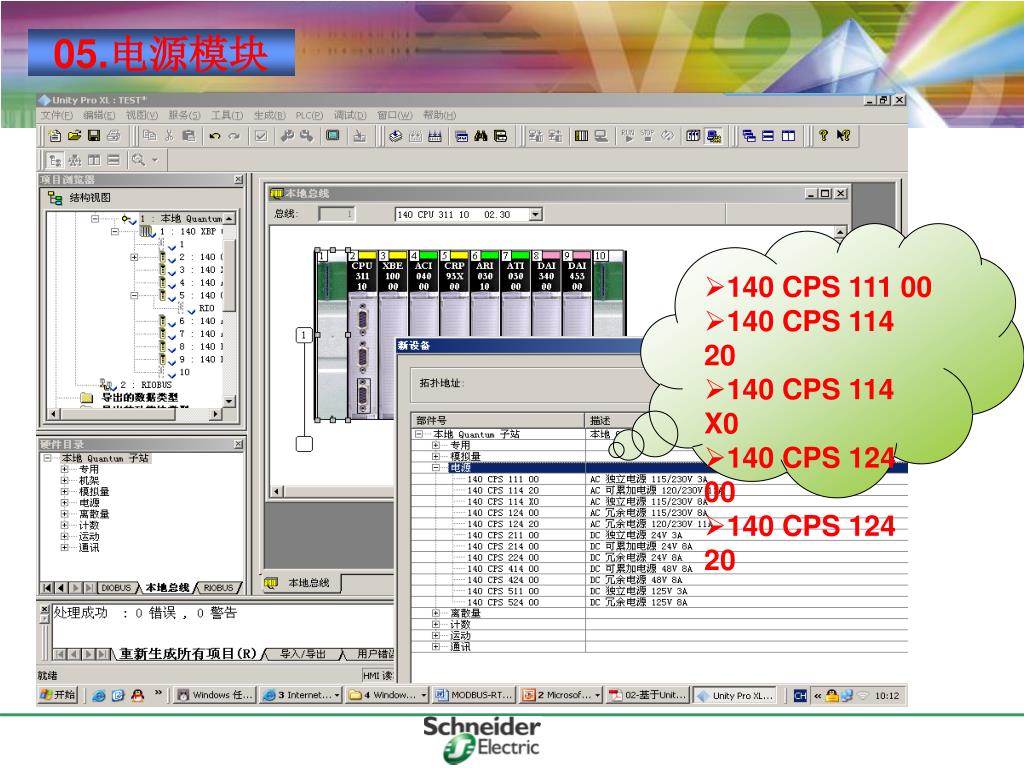Screen dimensions: 1024x768
Task: Click the Copy toolbar icon
Action: pyautogui.click(x=150, y=136)
